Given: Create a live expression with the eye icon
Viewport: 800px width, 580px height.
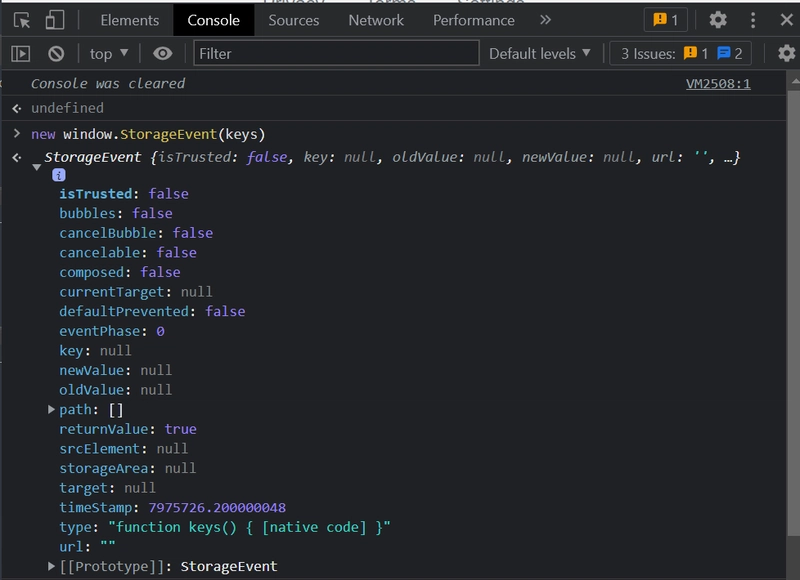Looking at the screenshot, I should pos(163,54).
